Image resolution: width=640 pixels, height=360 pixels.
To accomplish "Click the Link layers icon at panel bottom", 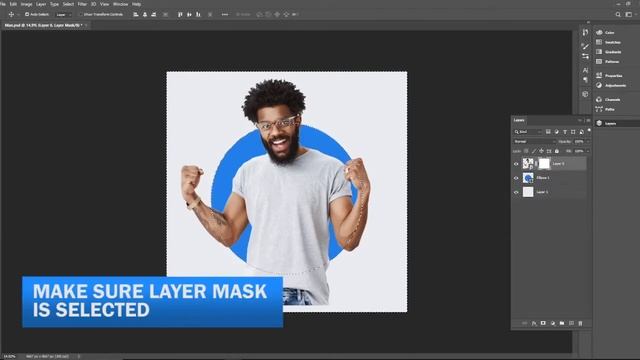I will coord(524,323).
